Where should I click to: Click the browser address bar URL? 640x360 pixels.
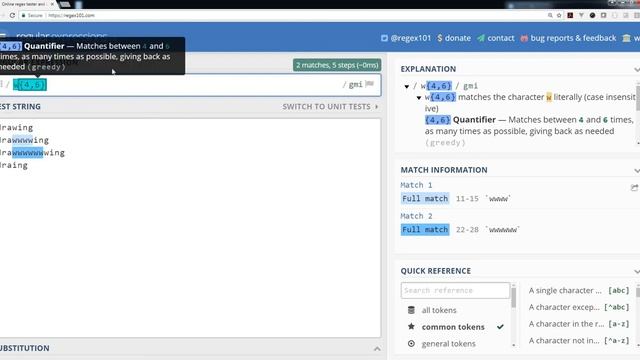71,15
